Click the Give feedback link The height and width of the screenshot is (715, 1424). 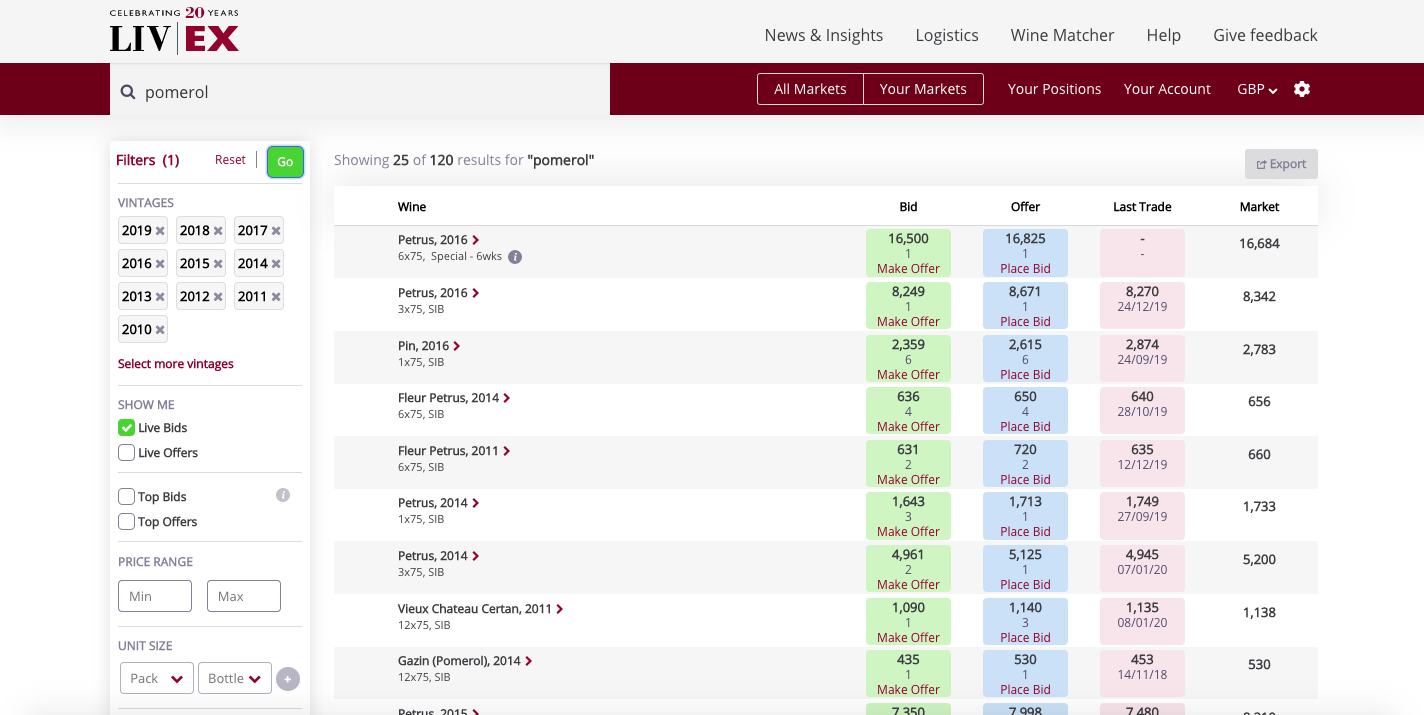click(1265, 35)
